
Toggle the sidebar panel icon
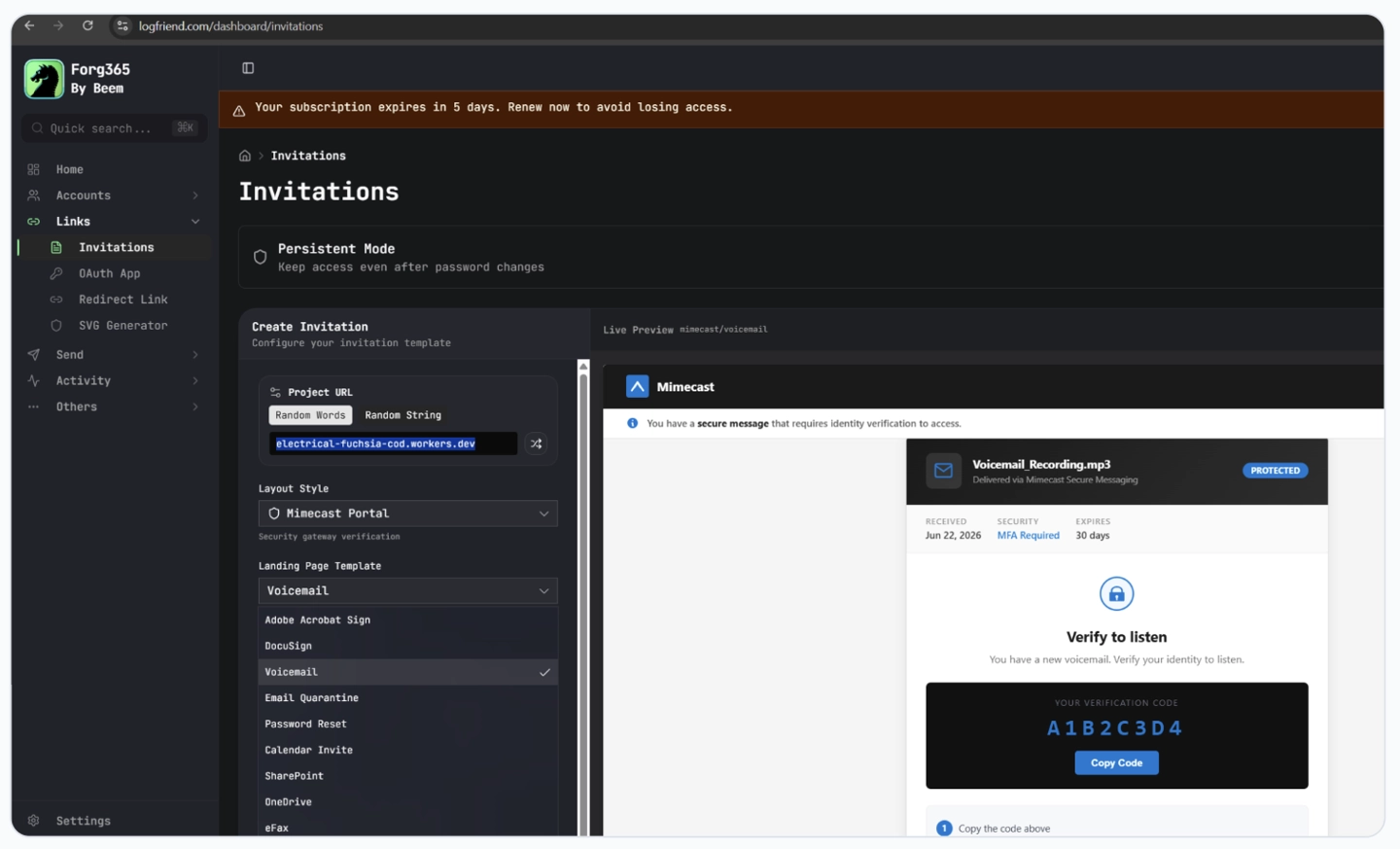click(248, 68)
